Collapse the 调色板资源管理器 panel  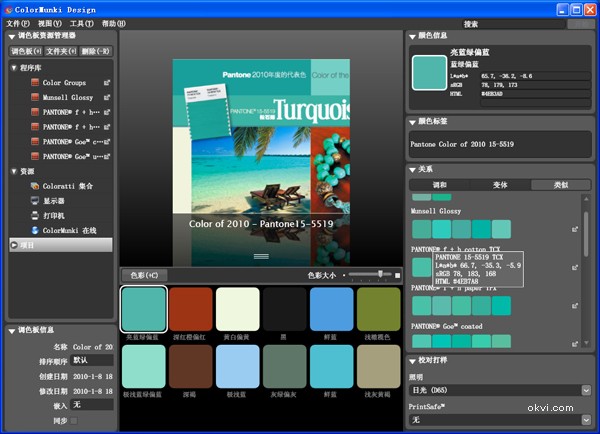coord(12,36)
